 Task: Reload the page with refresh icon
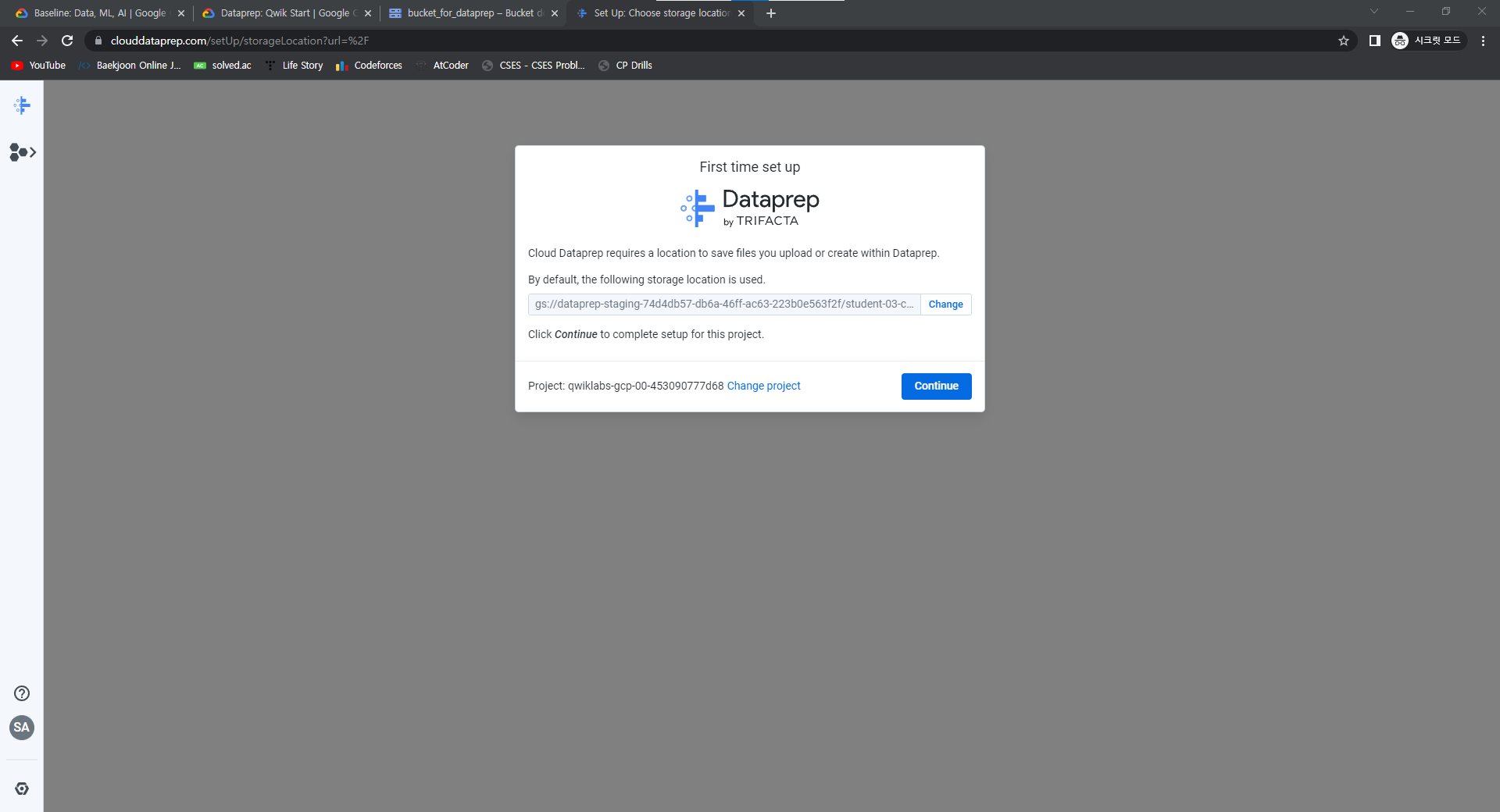coord(67,41)
